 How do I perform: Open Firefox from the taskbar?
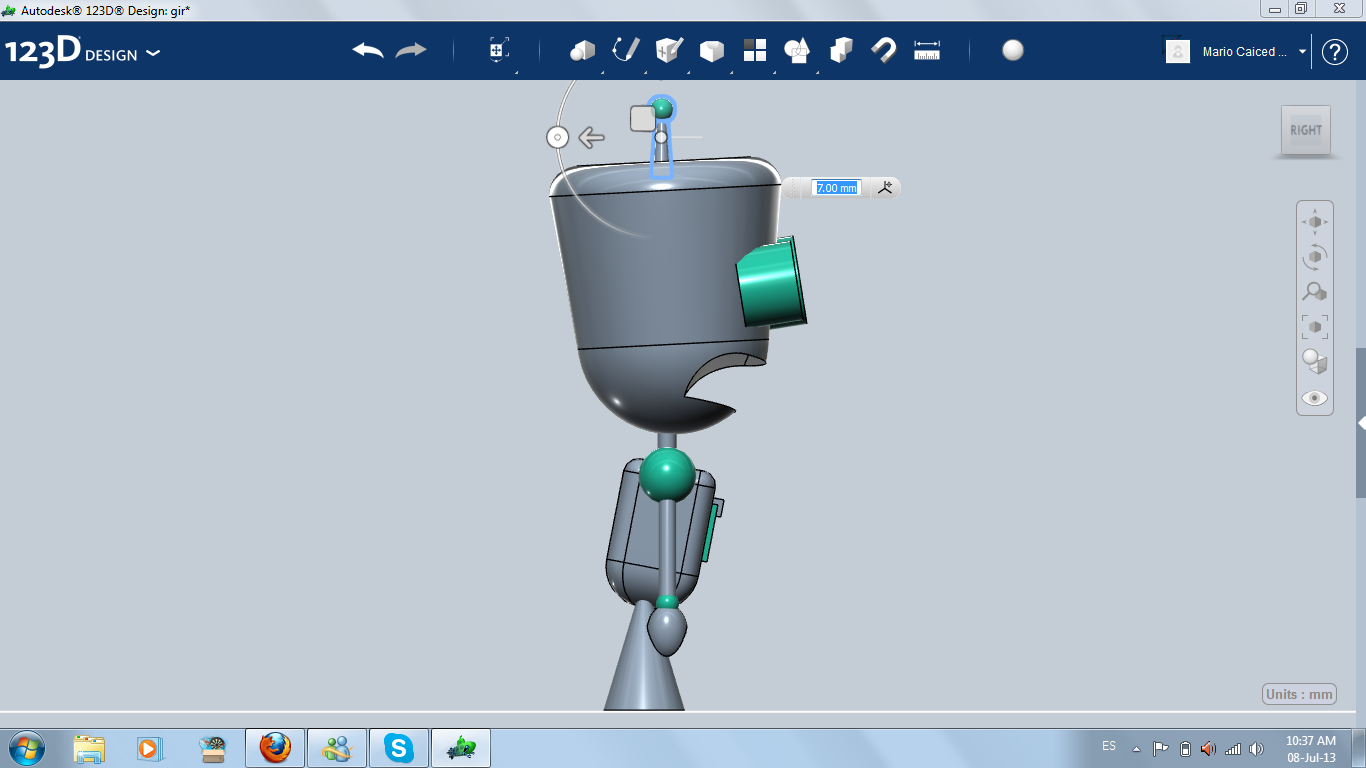point(275,748)
